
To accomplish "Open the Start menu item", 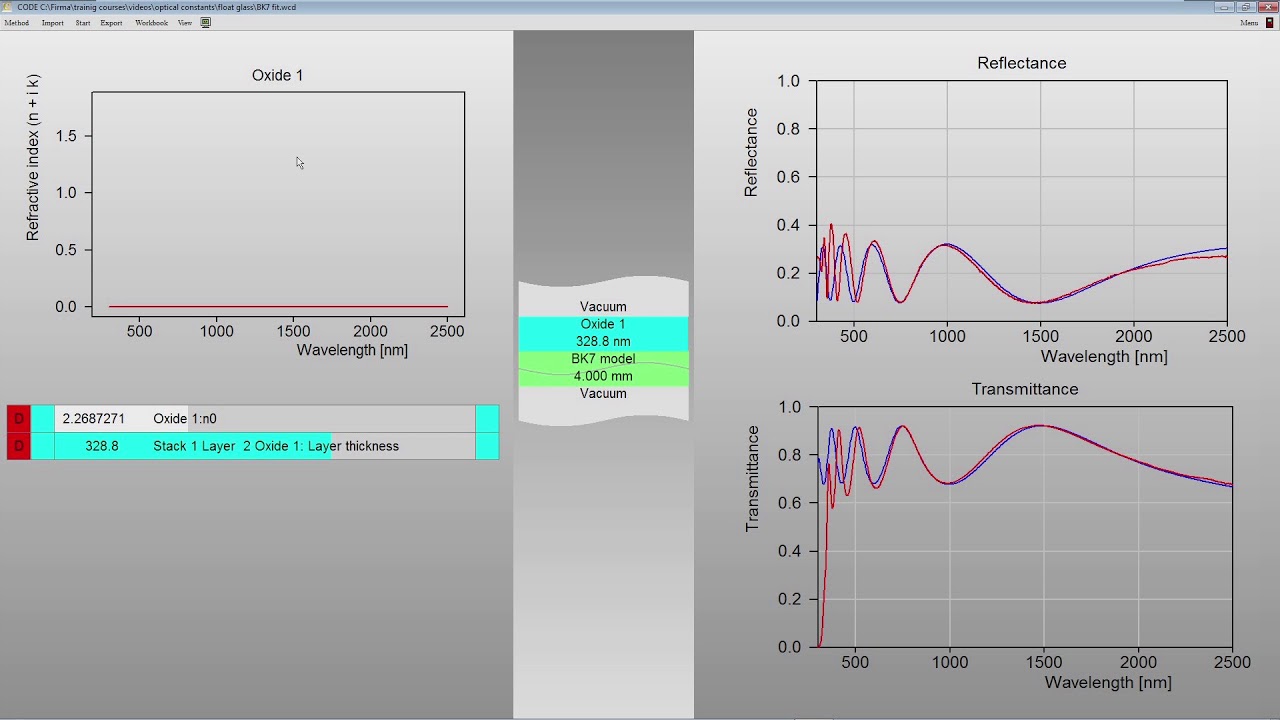I will 82,23.
